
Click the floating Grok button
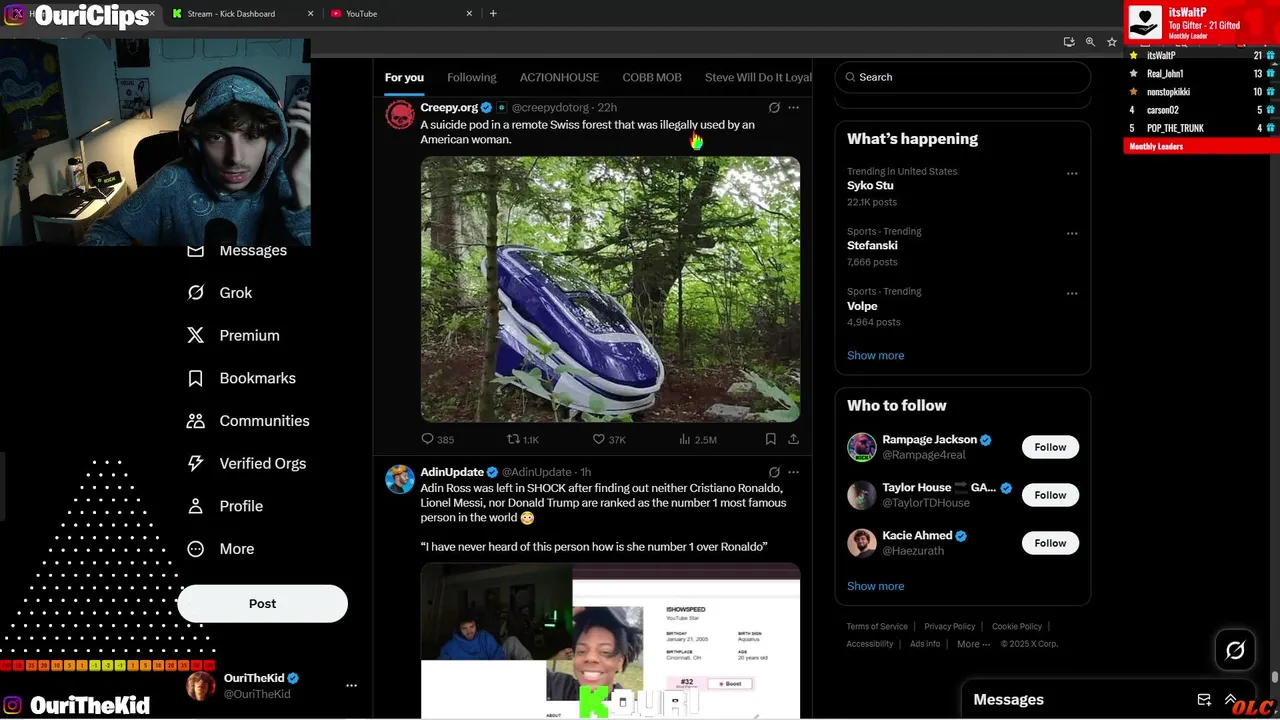tap(1235, 651)
